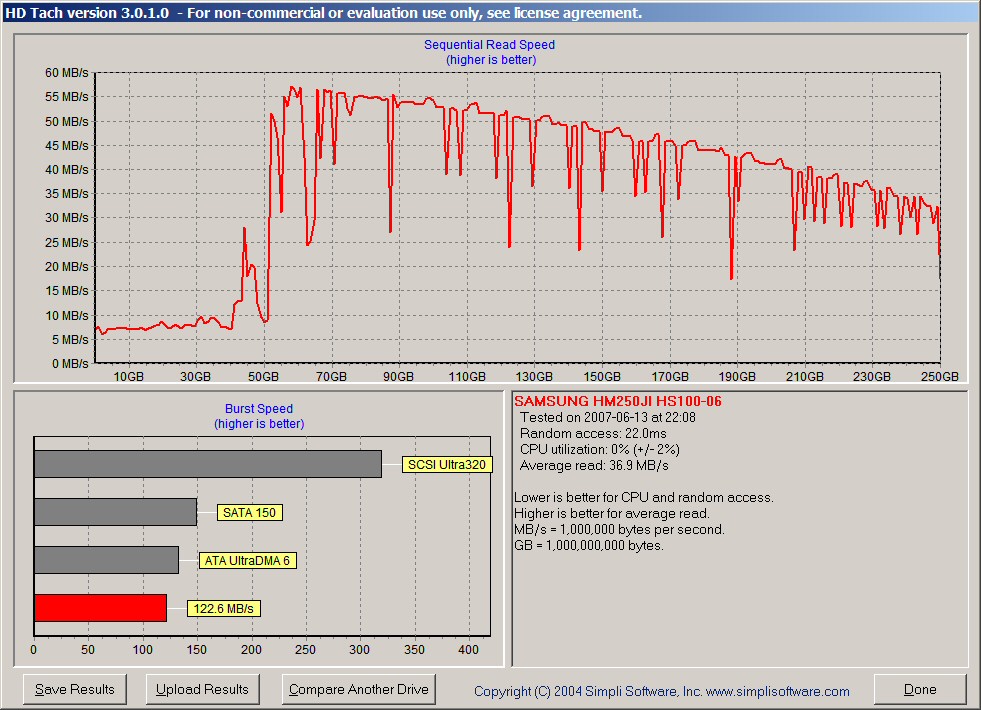The height and width of the screenshot is (710, 981).
Task: Click the Save Results button
Action: tap(75, 689)
